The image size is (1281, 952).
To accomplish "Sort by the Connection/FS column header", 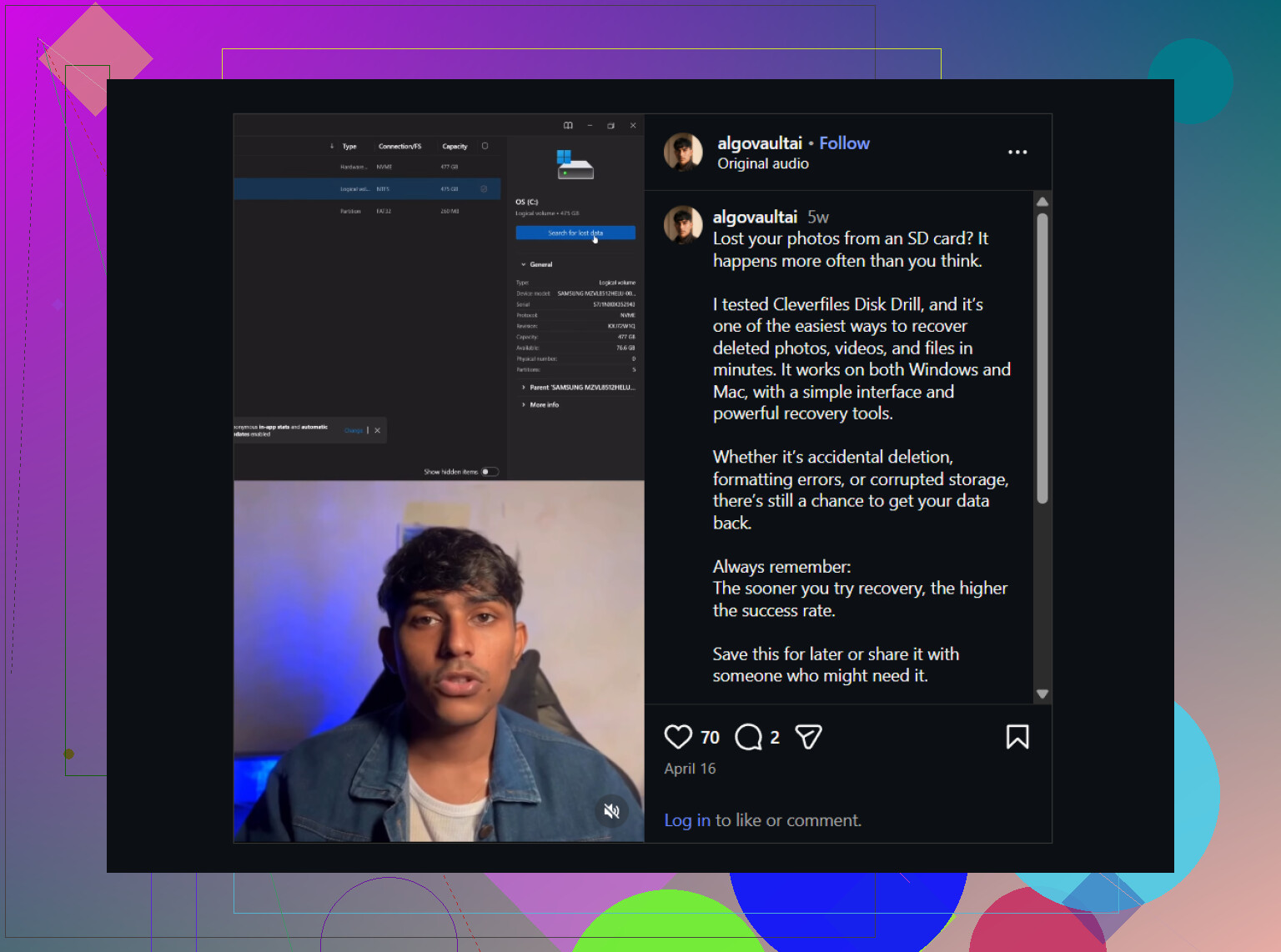I will point(399,146).
